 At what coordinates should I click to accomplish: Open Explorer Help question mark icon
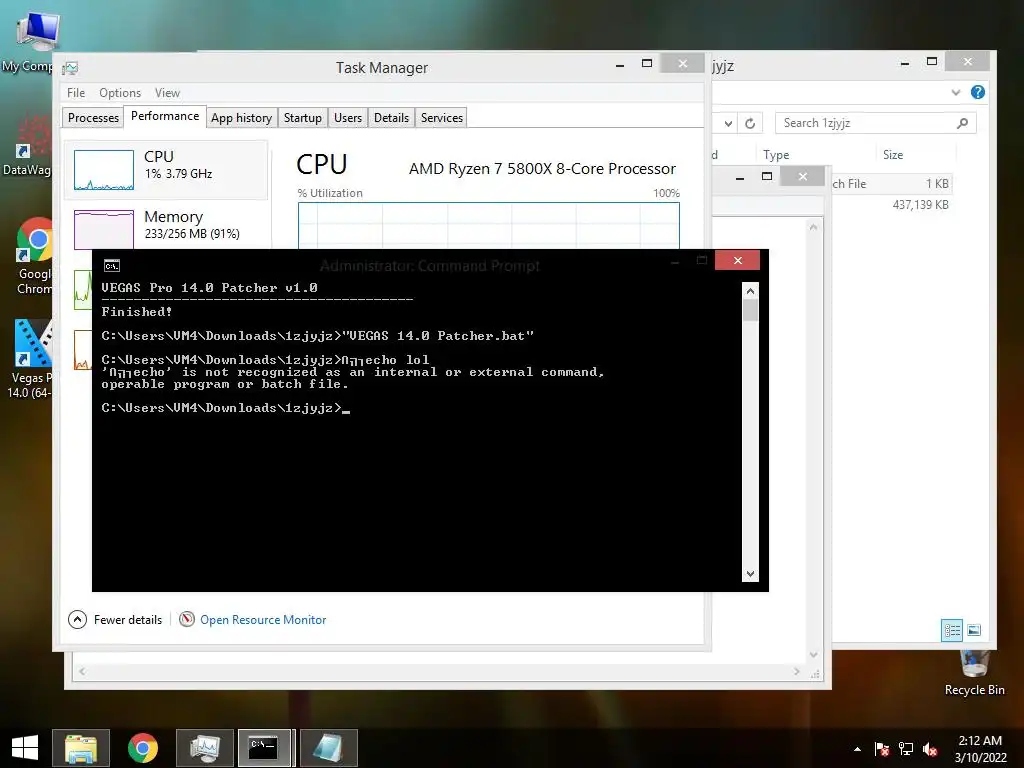pyautogui.click(x=978, y=92)
